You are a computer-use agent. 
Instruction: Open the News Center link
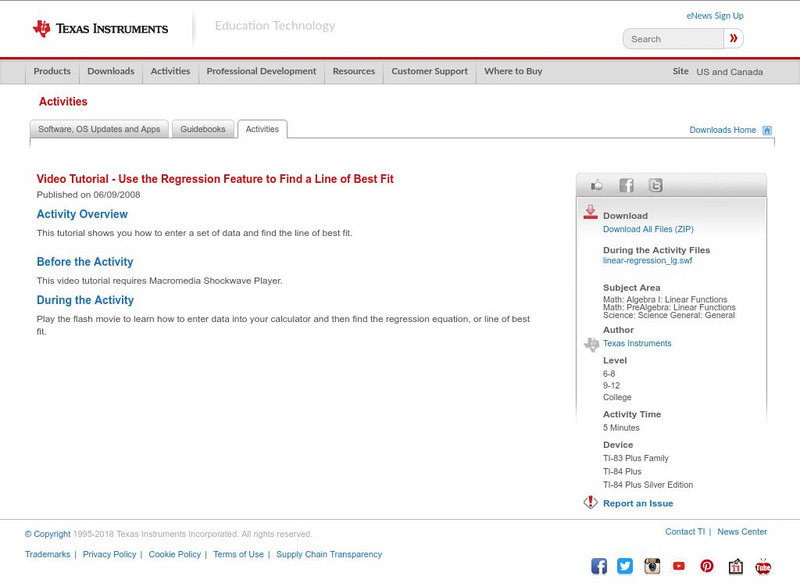tap(742, 531)
